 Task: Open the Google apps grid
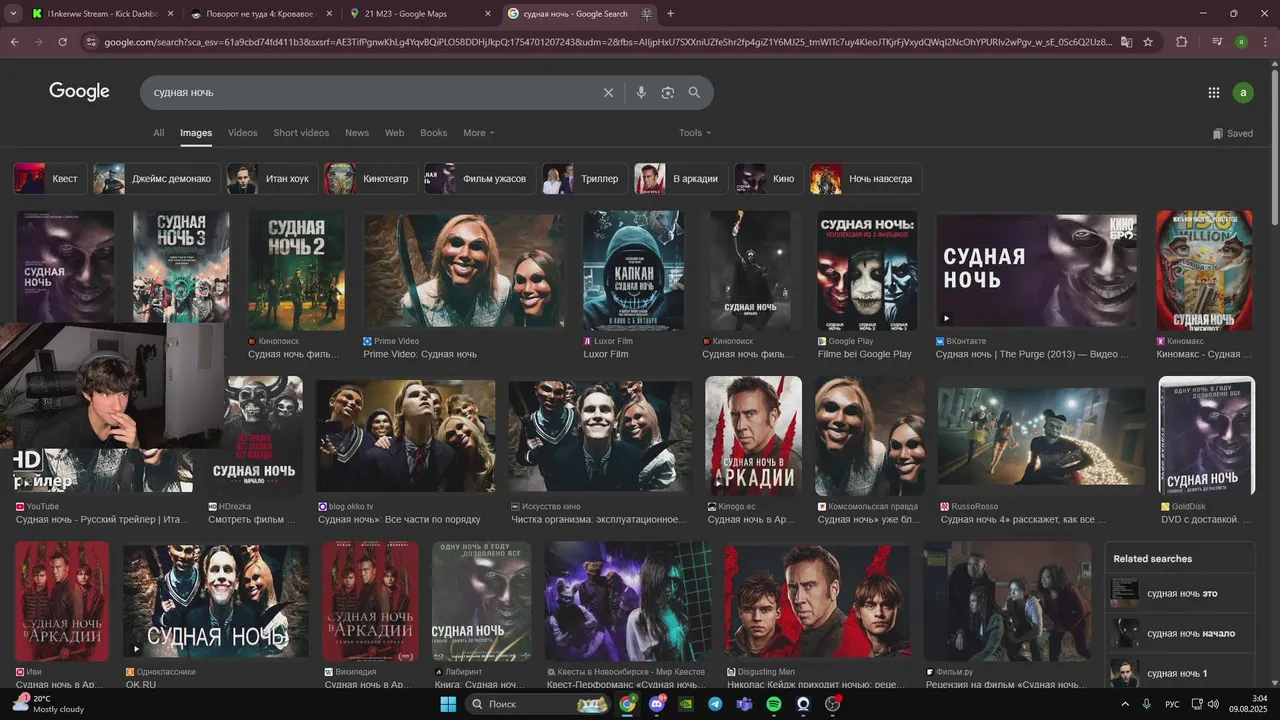click(x=1214, y=92)
